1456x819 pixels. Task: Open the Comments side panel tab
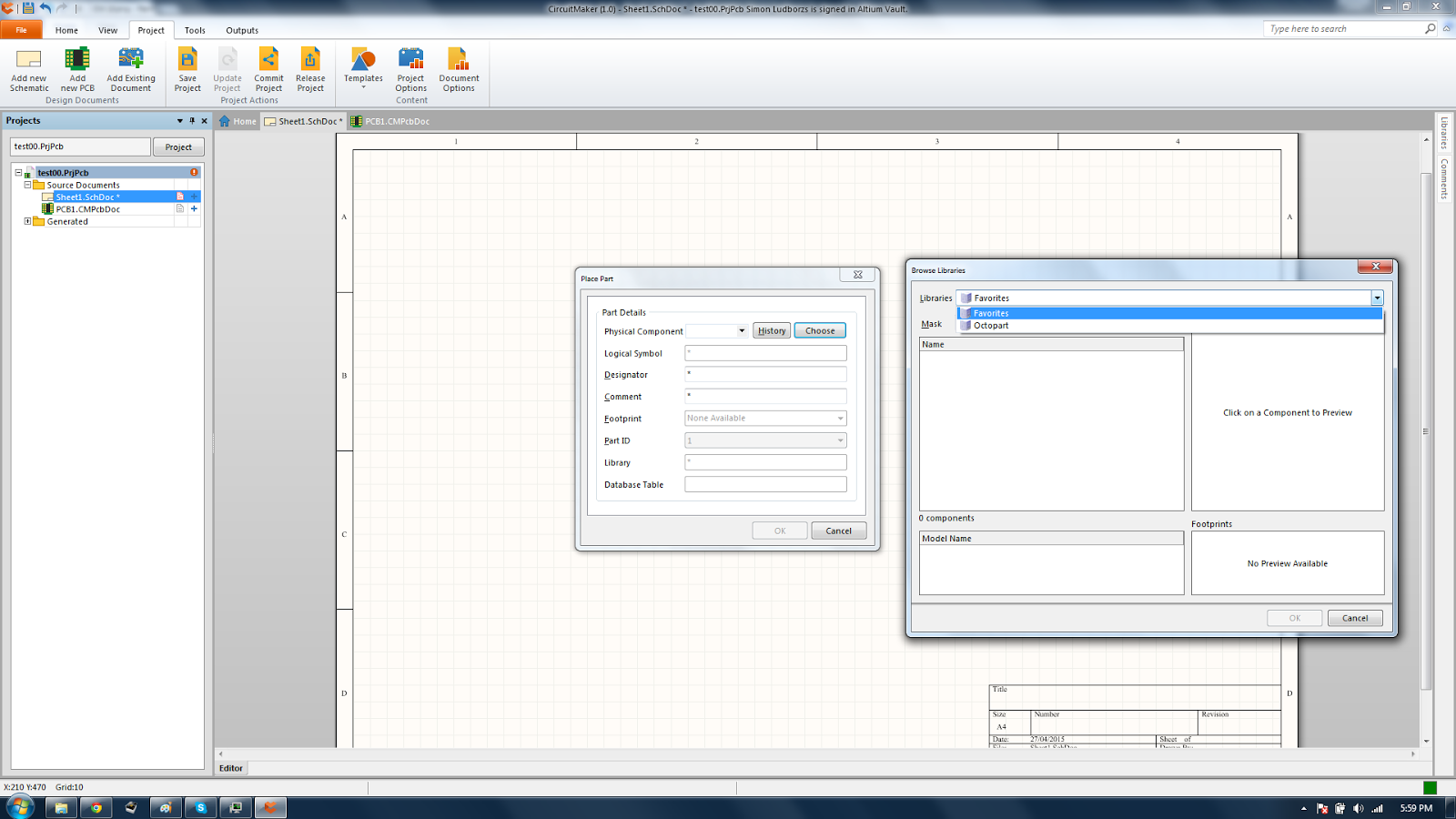point(1443,178)
